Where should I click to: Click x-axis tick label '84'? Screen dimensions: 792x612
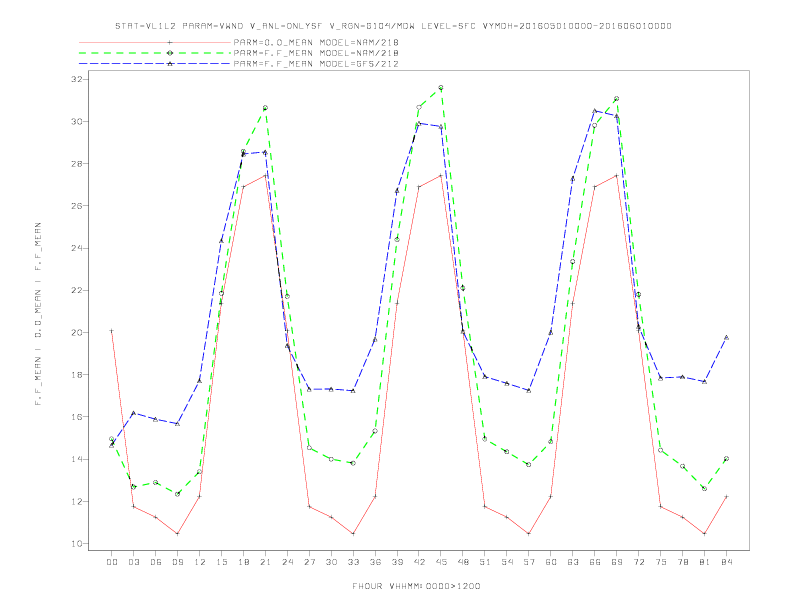click(726, 562)
